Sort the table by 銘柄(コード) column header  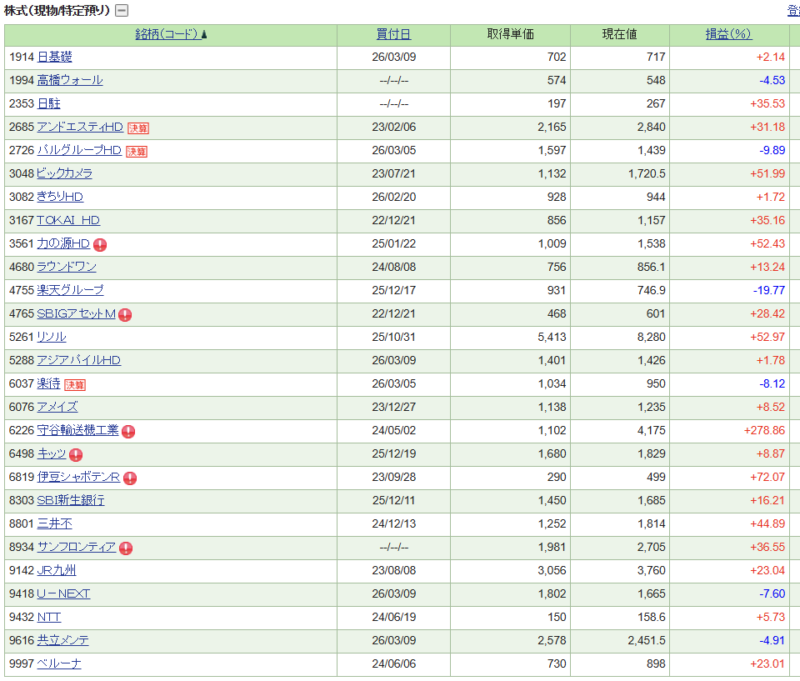[171, 34]
